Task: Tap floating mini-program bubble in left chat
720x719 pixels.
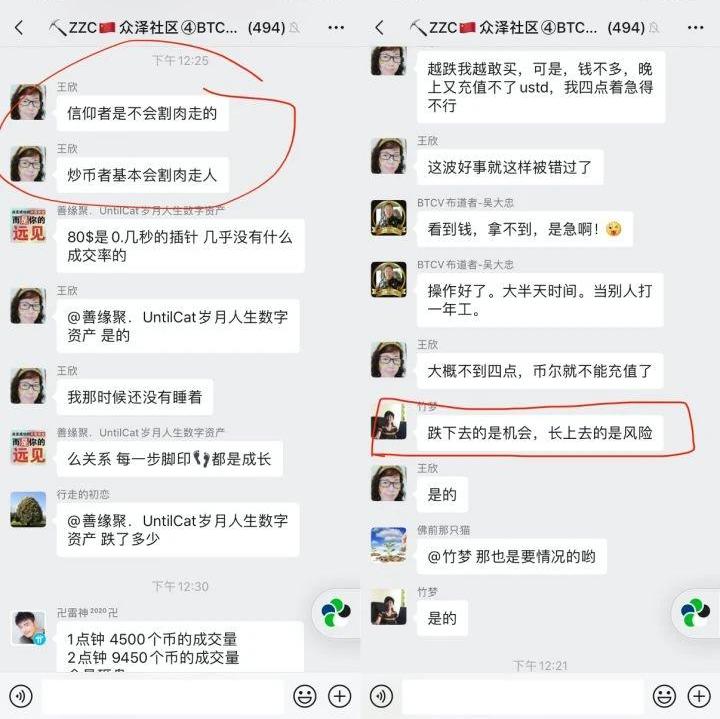Action: click(336, 612)
